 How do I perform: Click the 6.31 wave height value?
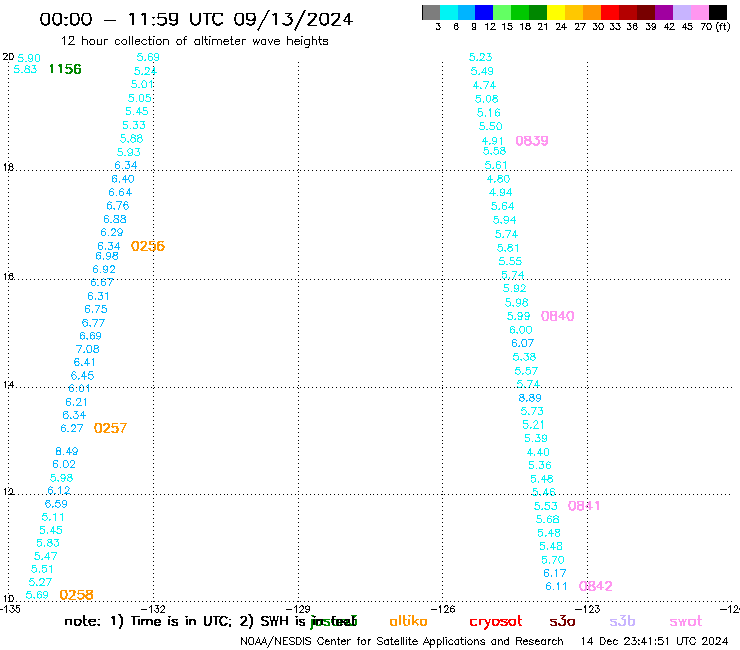pos(99,296)
